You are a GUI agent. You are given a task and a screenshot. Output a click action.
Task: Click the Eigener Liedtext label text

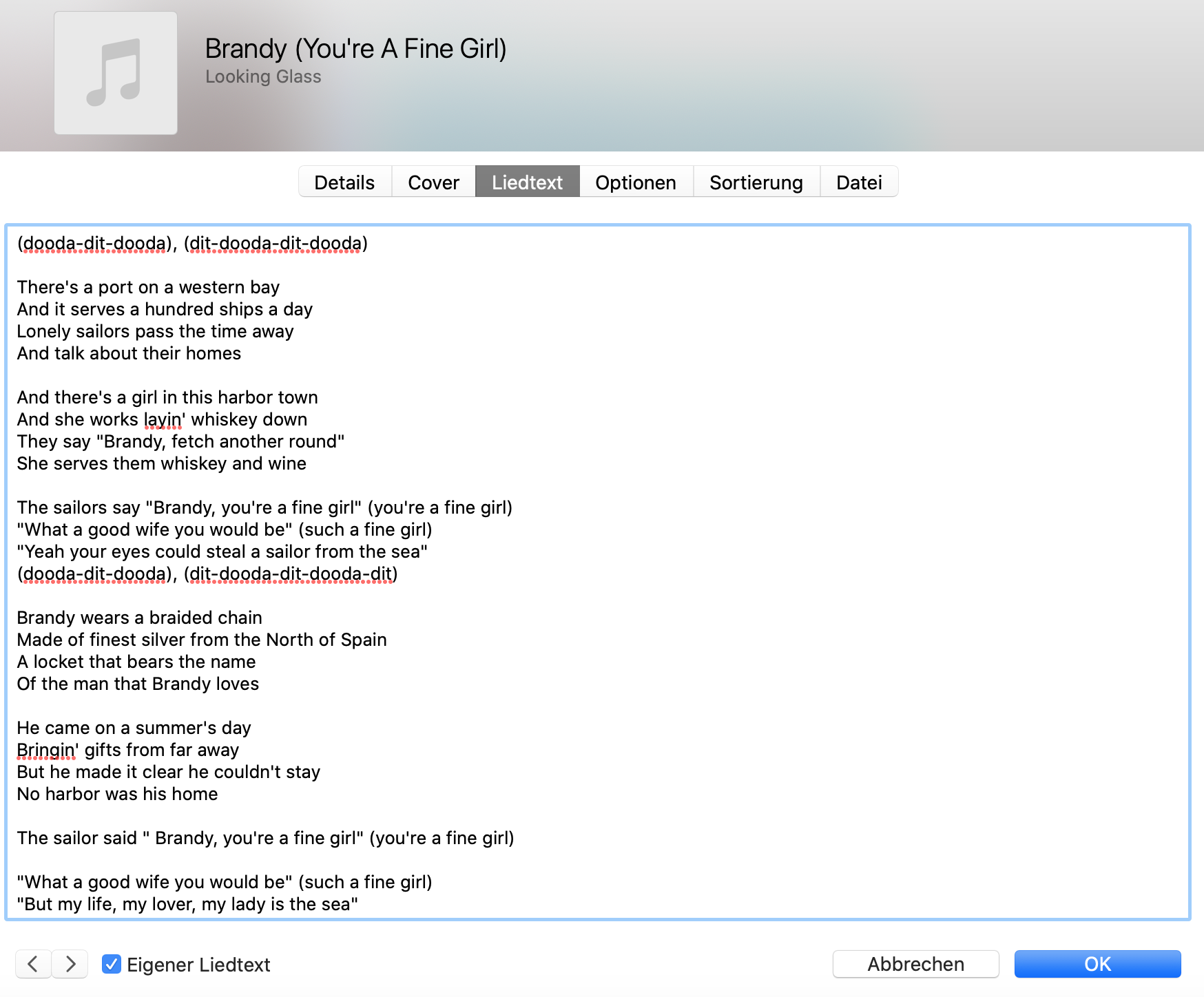pyautogui.click(x=198, y=965)
